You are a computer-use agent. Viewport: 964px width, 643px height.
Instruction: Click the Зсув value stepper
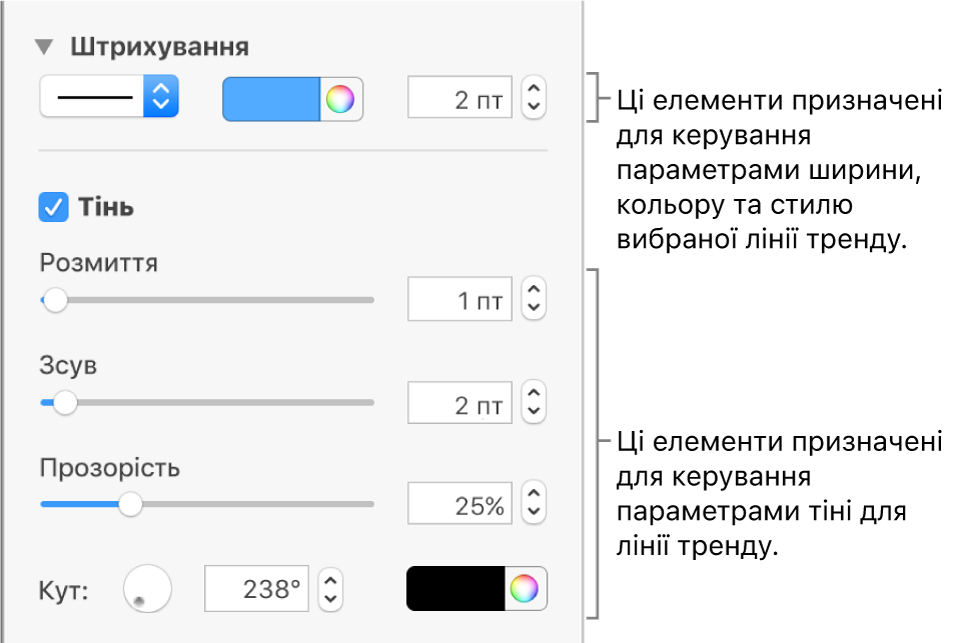534,403
